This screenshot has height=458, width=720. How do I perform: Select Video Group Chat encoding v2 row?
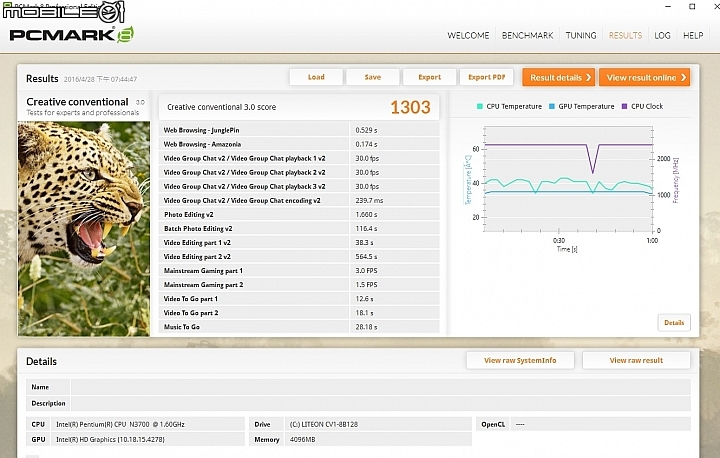coord(299,200)
